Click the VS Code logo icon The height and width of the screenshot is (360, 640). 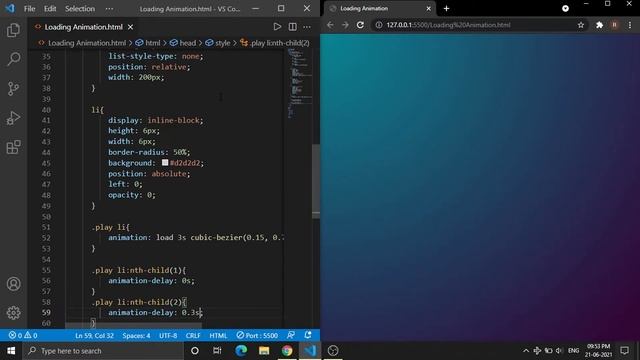(10, 8)
